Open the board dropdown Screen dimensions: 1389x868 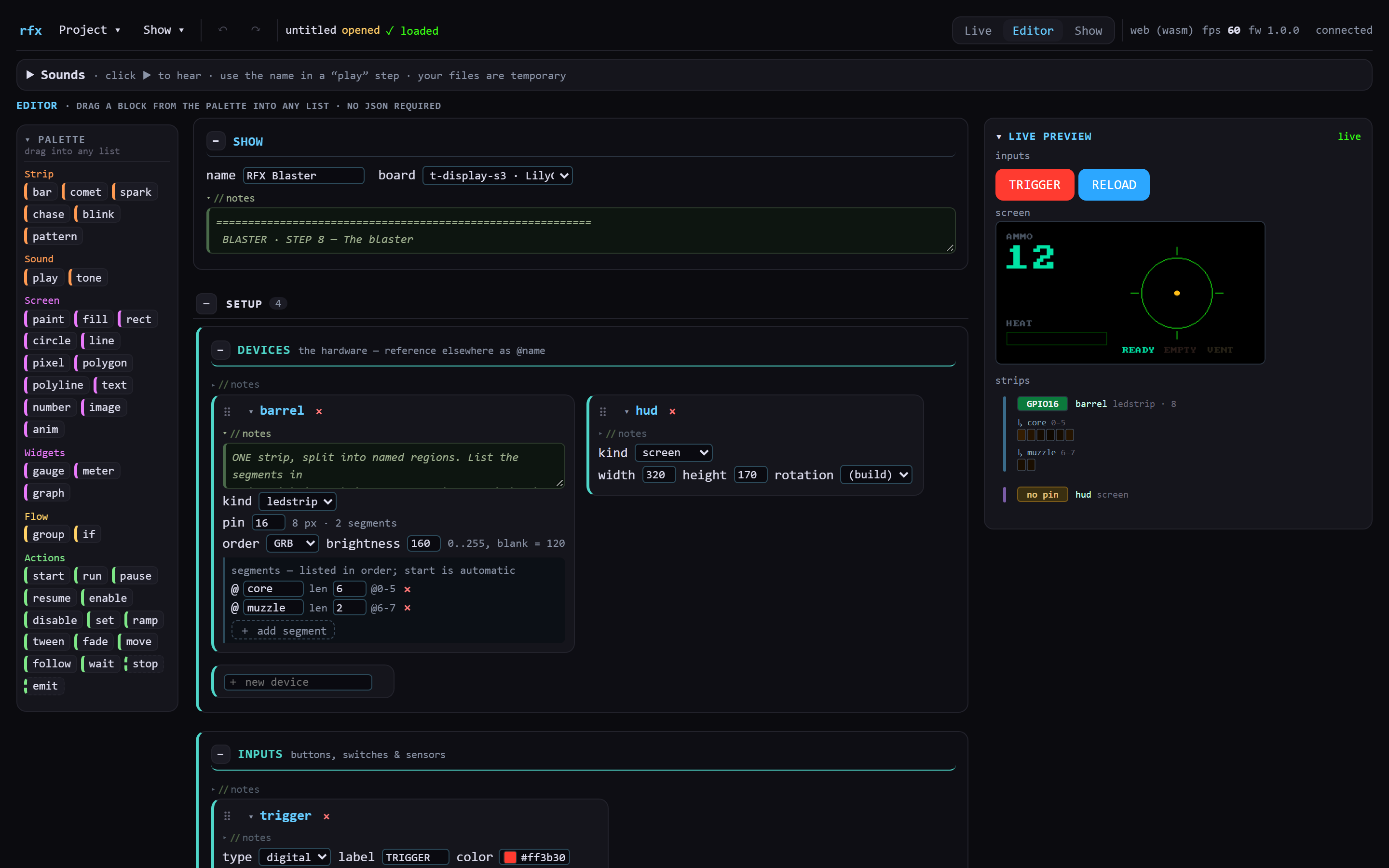coord(497,176)
